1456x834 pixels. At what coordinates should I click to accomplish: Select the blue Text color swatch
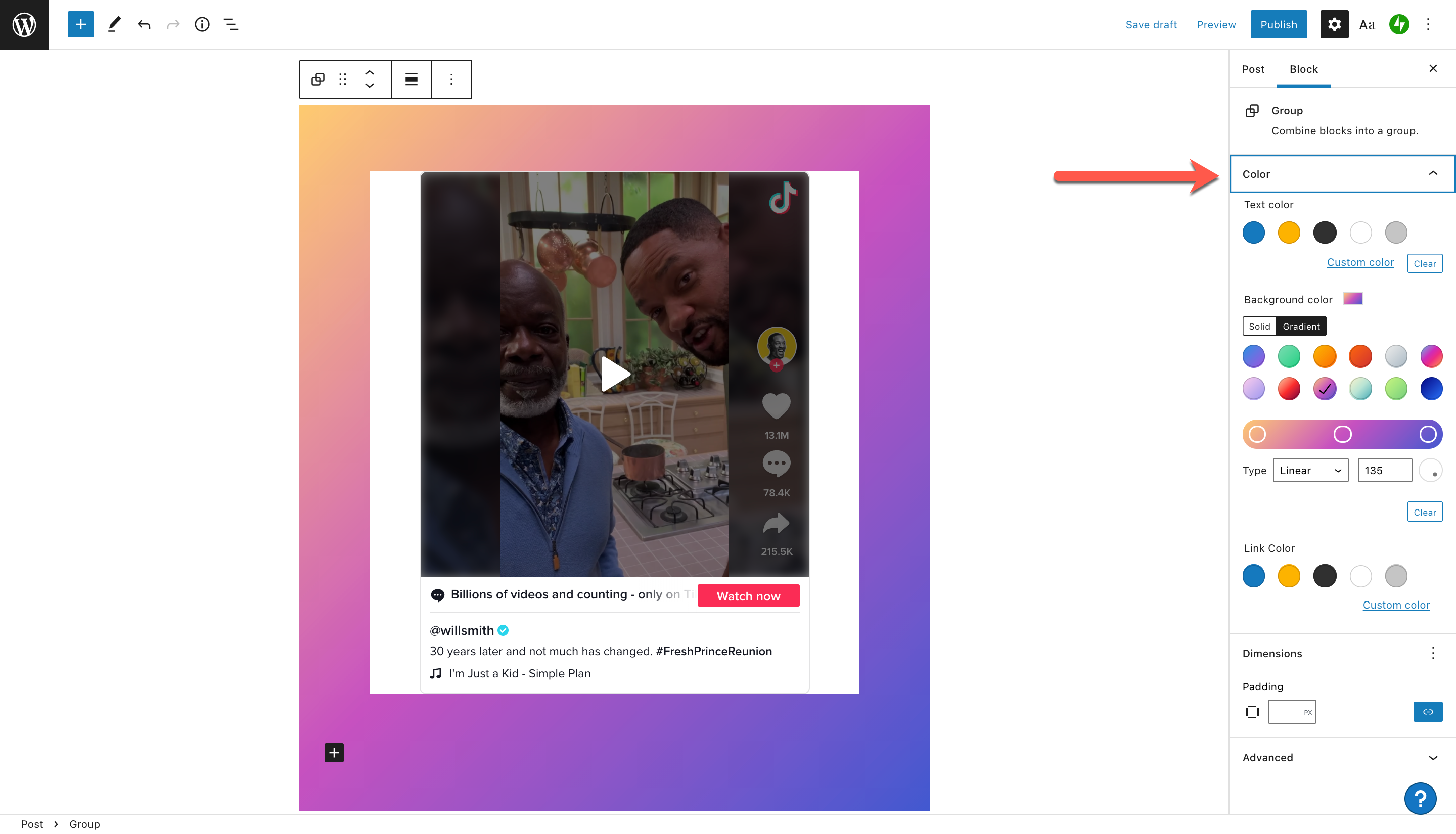click(1253, 232)
